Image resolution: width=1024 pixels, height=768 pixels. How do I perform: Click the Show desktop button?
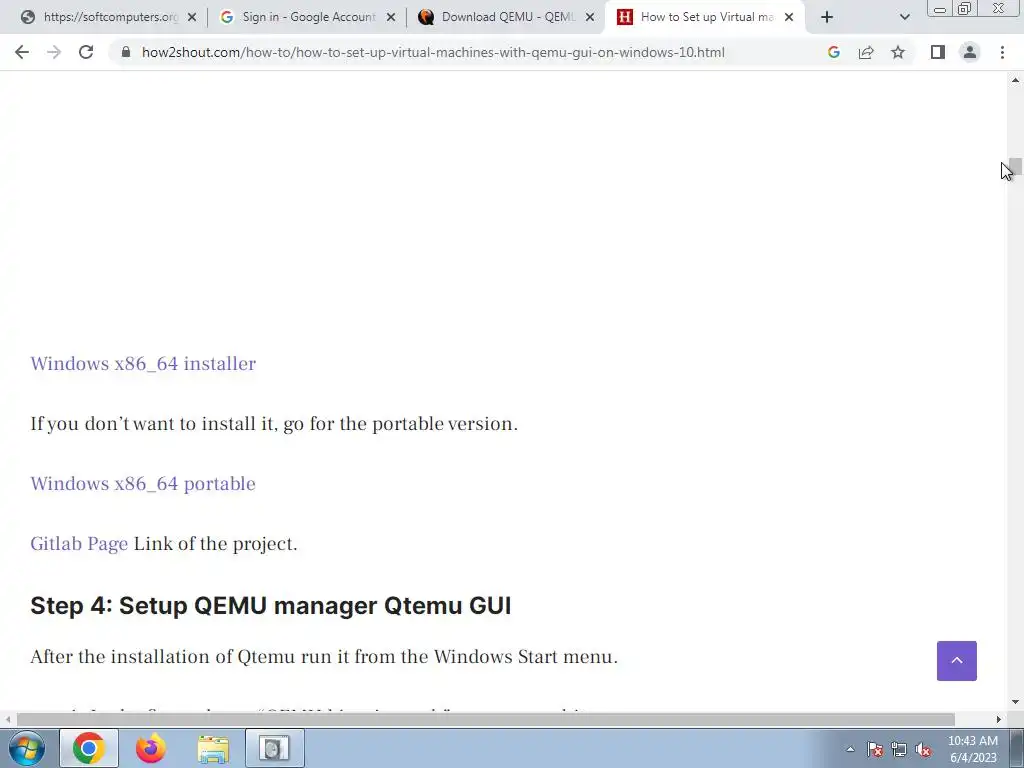point(1017,748)
